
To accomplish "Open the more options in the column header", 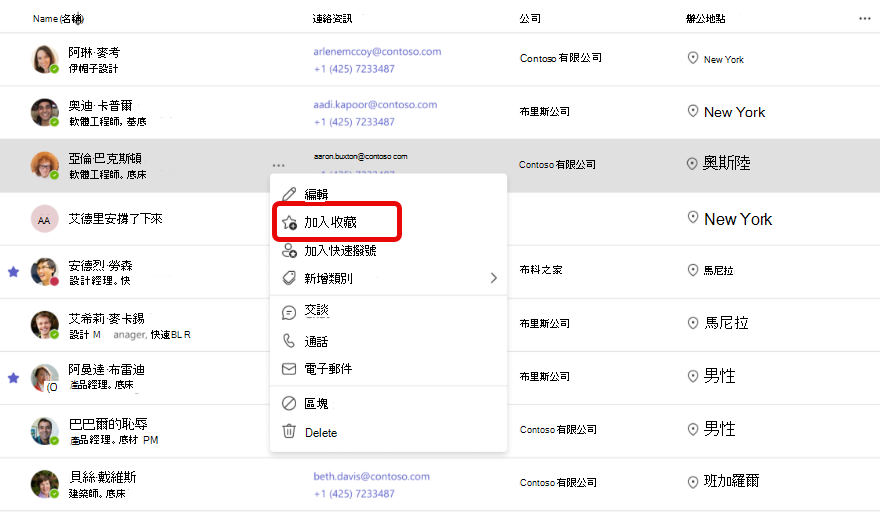I will (864, 19).
